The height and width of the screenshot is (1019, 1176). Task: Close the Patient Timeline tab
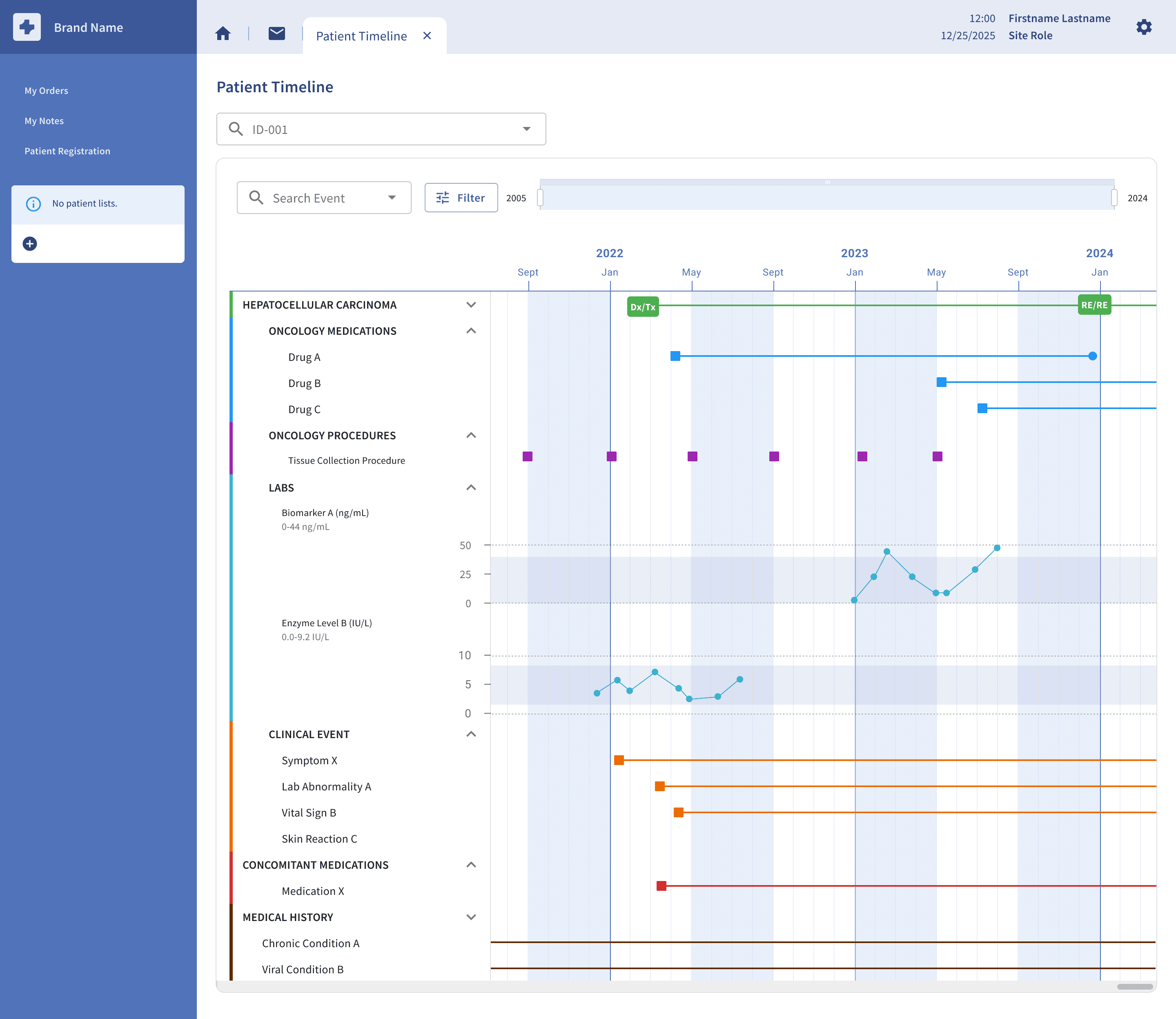point(427,36)
